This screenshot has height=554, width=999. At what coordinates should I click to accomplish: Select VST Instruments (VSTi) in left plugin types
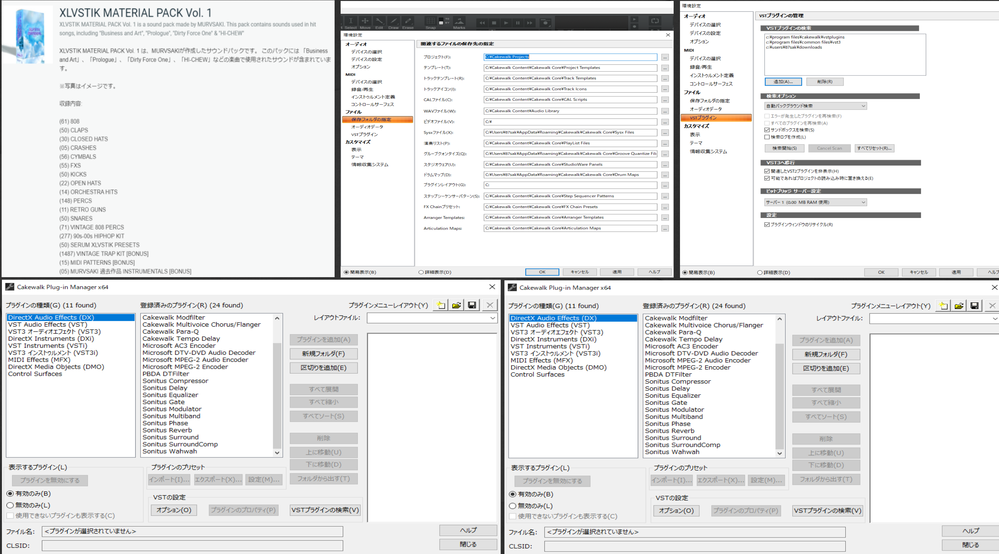(50, 346)
